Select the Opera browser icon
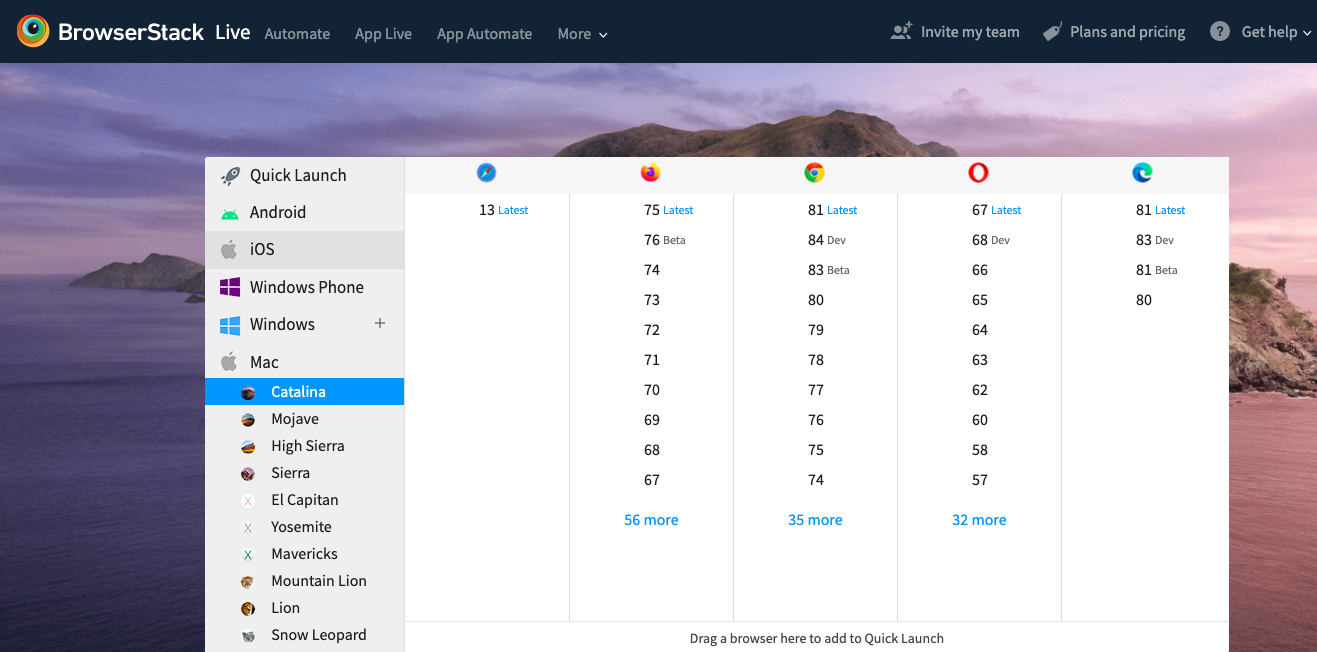 979,173
